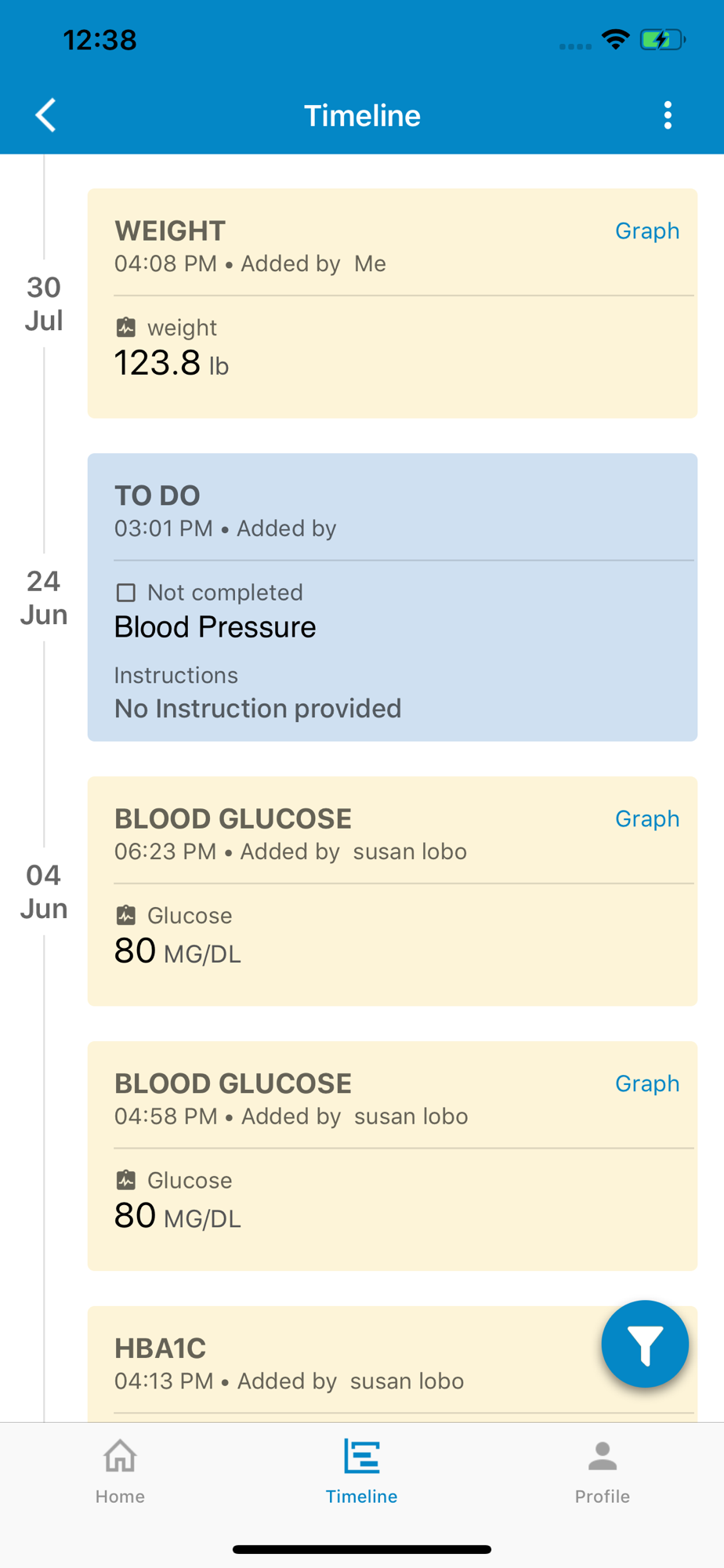
Task: Tap the 123.8 lb weight value
Action: click(172, 363)
